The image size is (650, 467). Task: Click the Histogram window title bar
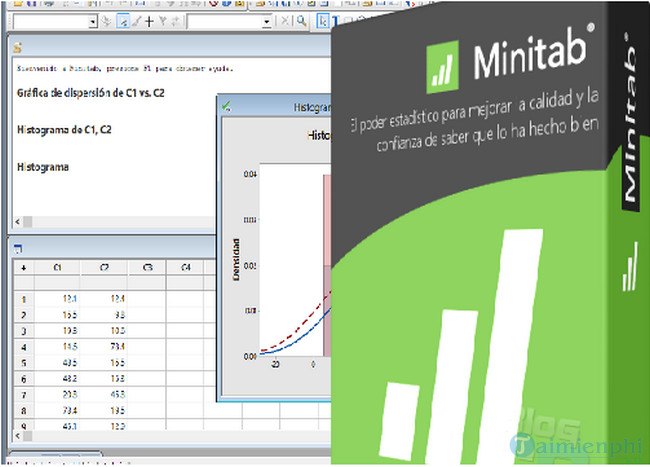pos(276,107)
